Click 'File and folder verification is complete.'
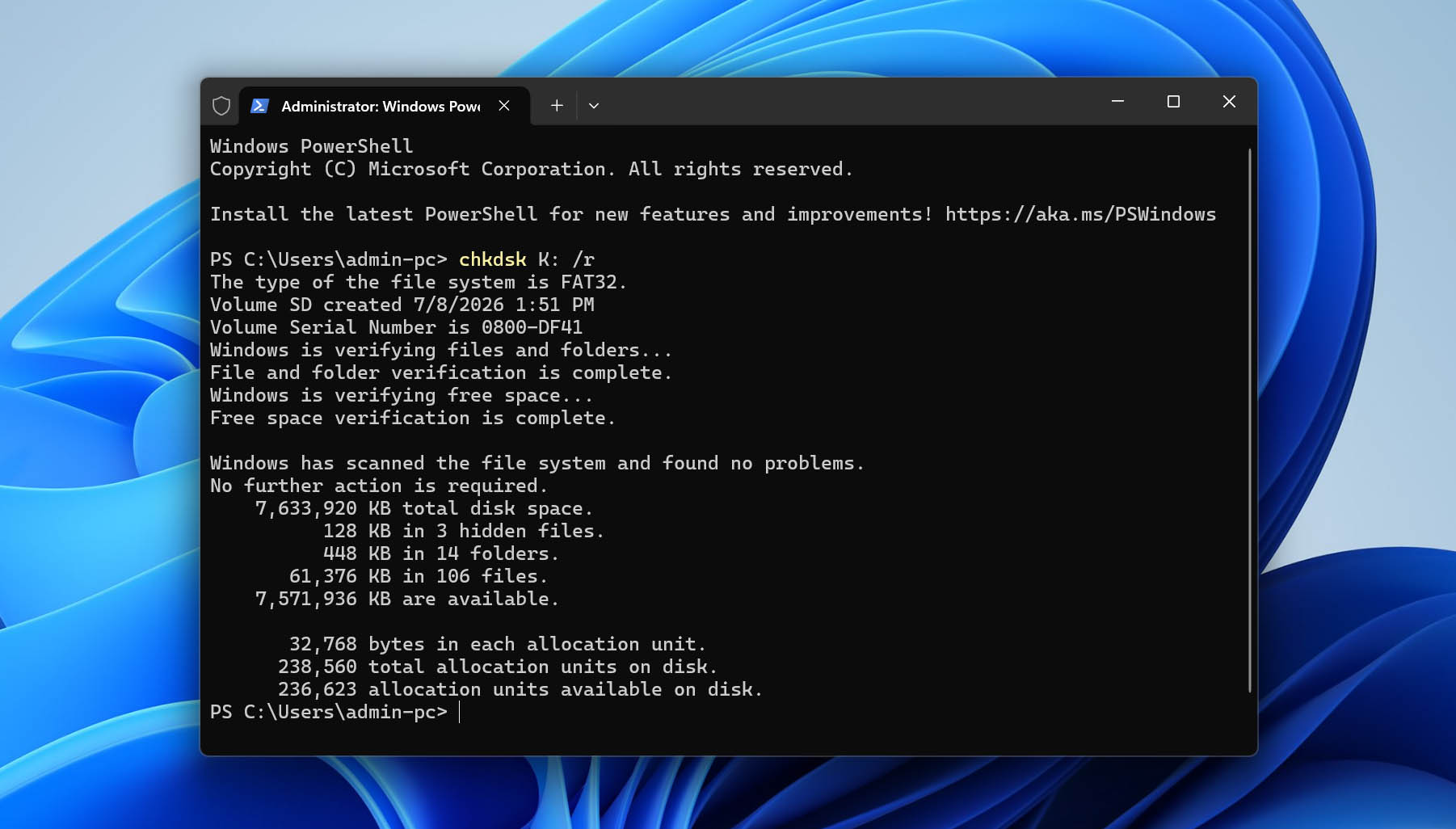Viewport: 1456px width, 829px height. click(x=441, y=372)
